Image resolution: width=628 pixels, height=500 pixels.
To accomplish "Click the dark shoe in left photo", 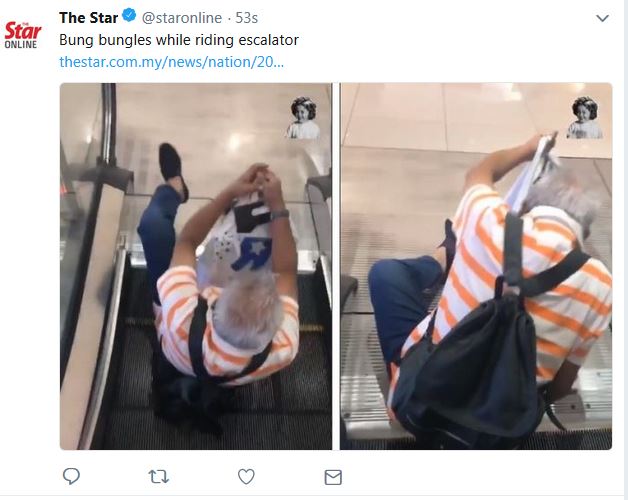I will tap(172, 168).
